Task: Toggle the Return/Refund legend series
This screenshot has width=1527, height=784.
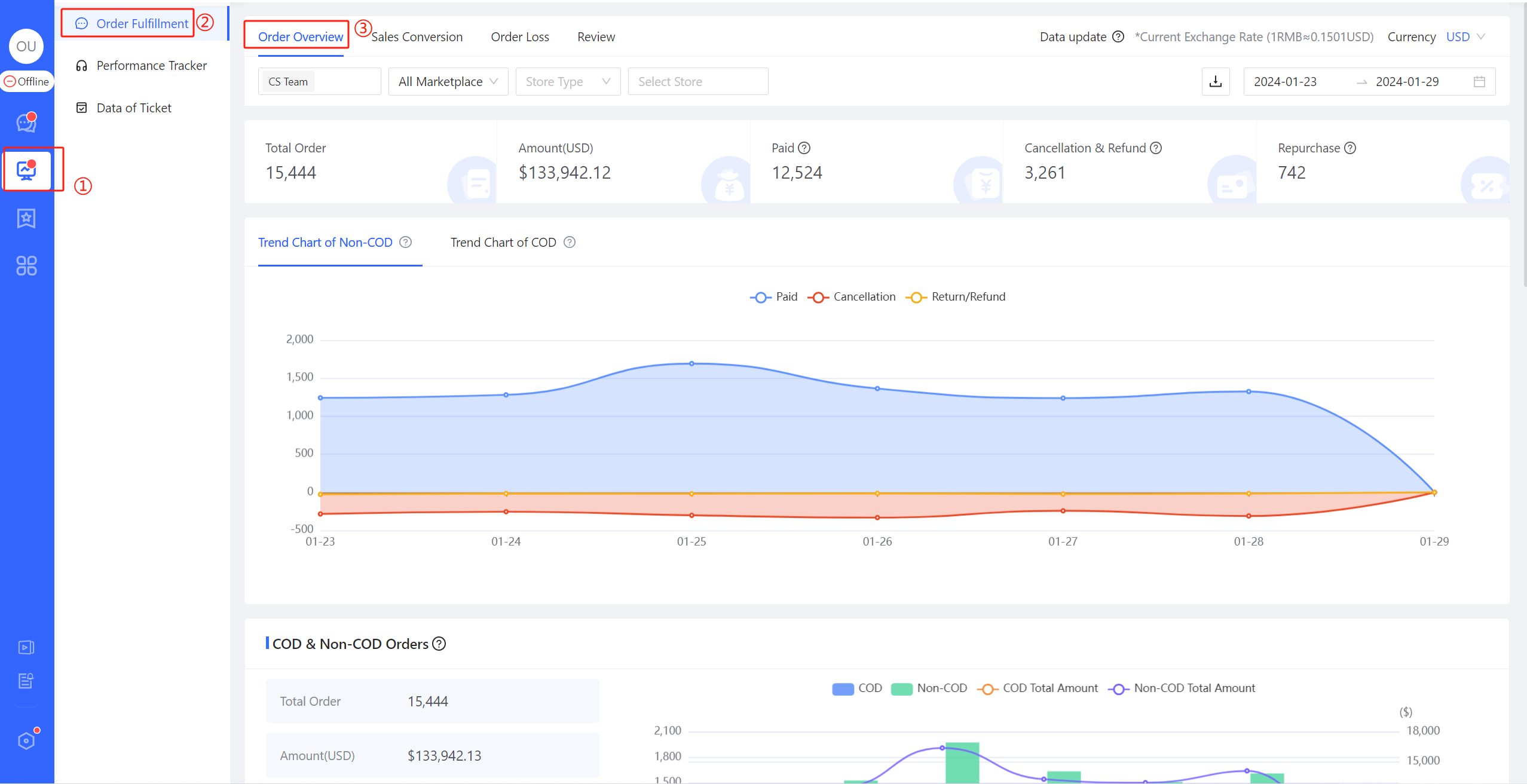Action: (956, 297)
